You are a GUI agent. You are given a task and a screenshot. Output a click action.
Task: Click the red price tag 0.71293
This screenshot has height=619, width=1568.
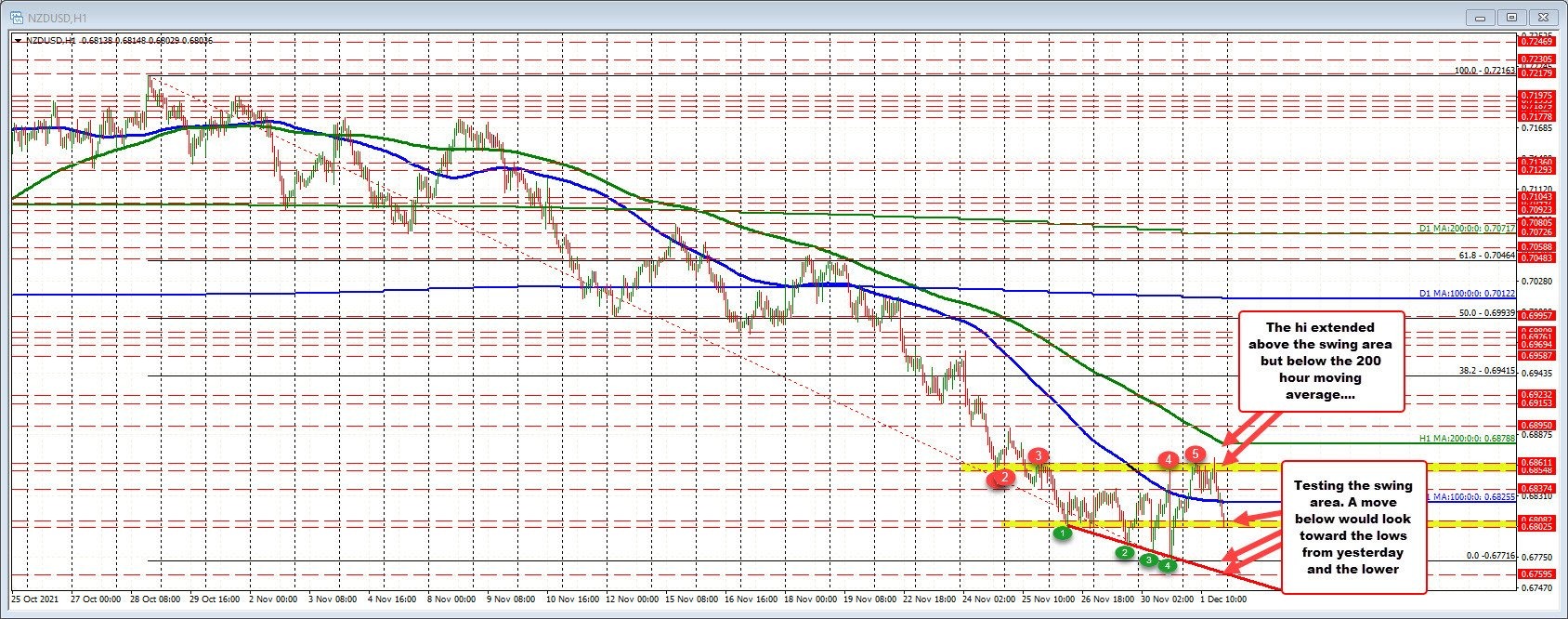pyautogui.click(x=1538, y=170)
